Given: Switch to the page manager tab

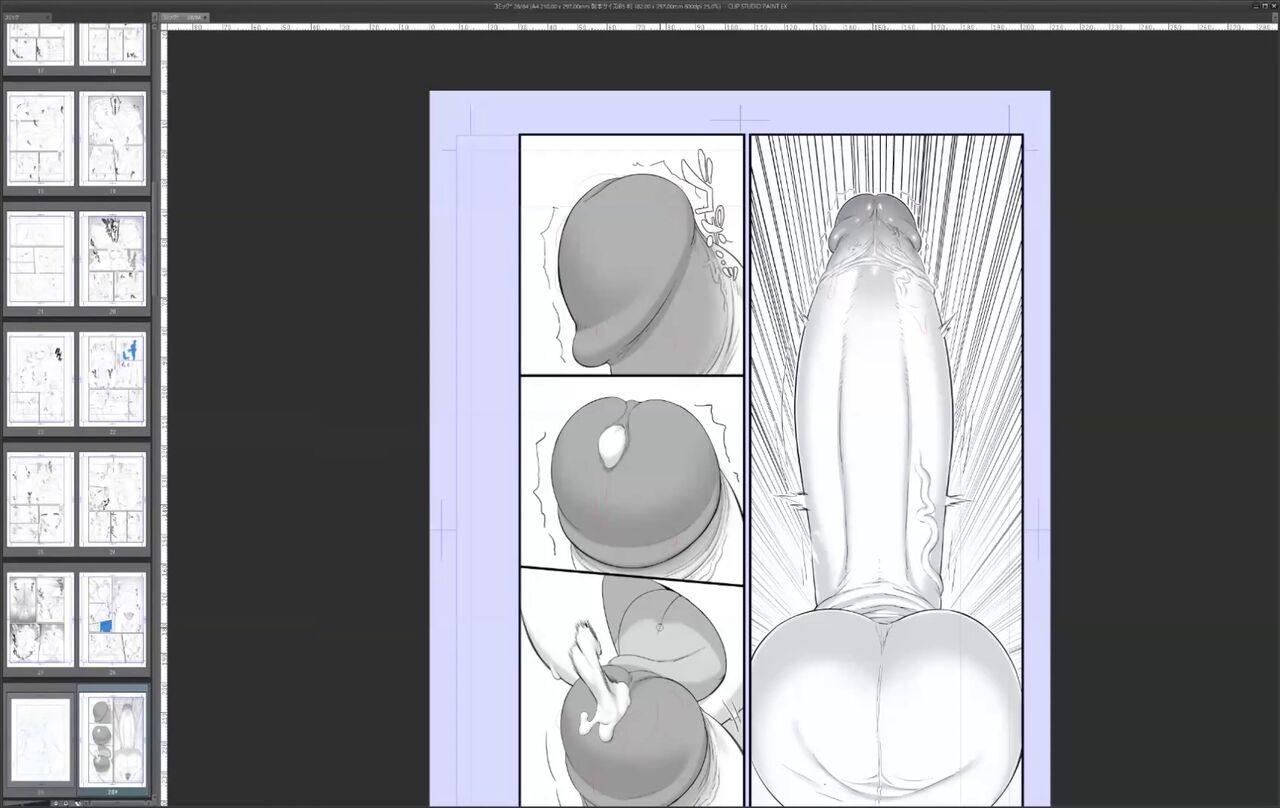Looking at the screenshot, I should point(22,17).
